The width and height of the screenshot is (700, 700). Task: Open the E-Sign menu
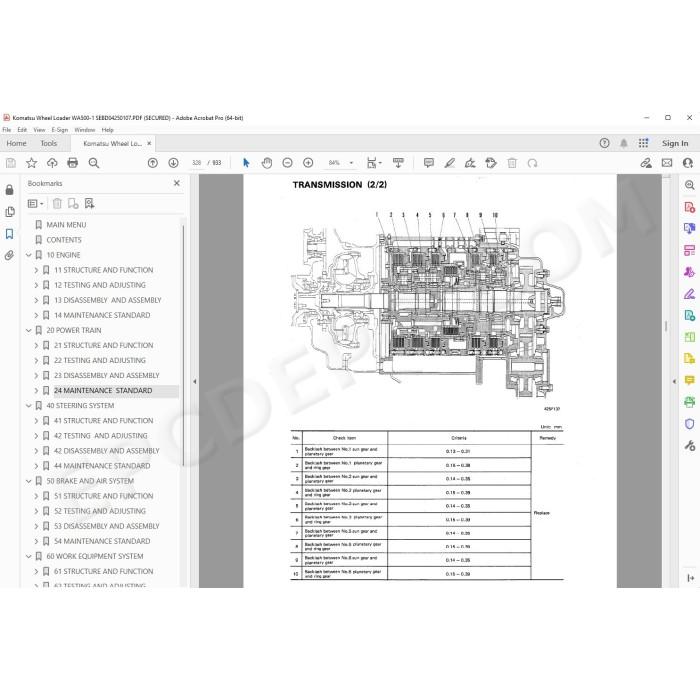coord(60,130)
